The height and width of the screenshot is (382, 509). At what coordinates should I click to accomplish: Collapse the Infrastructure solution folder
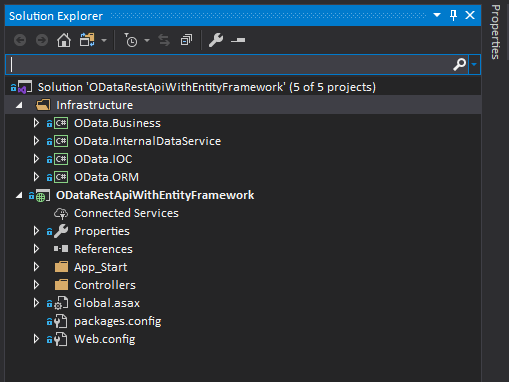pyautogui.click(x=19, y=105)
